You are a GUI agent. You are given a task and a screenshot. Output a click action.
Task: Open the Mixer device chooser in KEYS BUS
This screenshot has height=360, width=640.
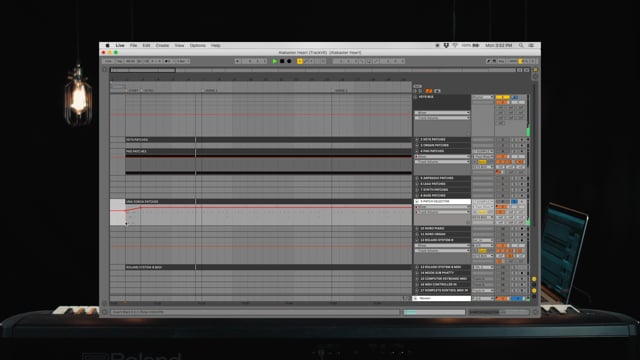(442, 113)
